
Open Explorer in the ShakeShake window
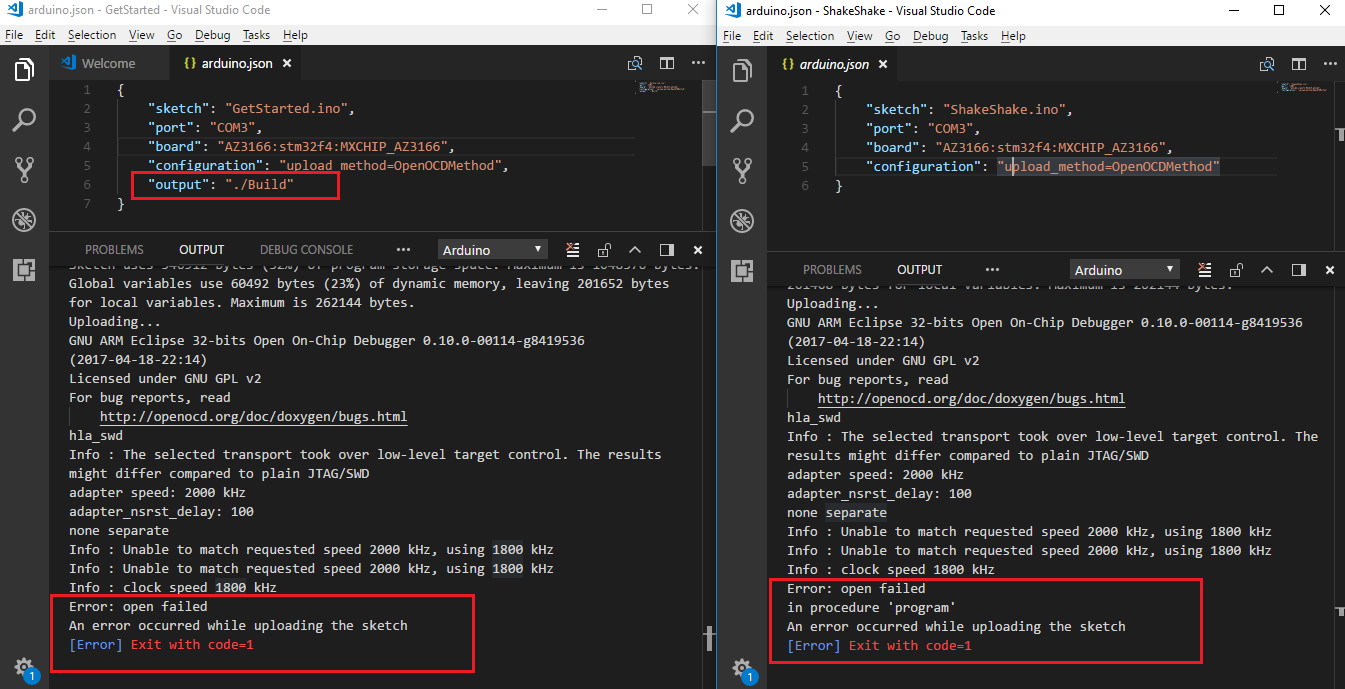pyautogui.click(x=742, y=71)
